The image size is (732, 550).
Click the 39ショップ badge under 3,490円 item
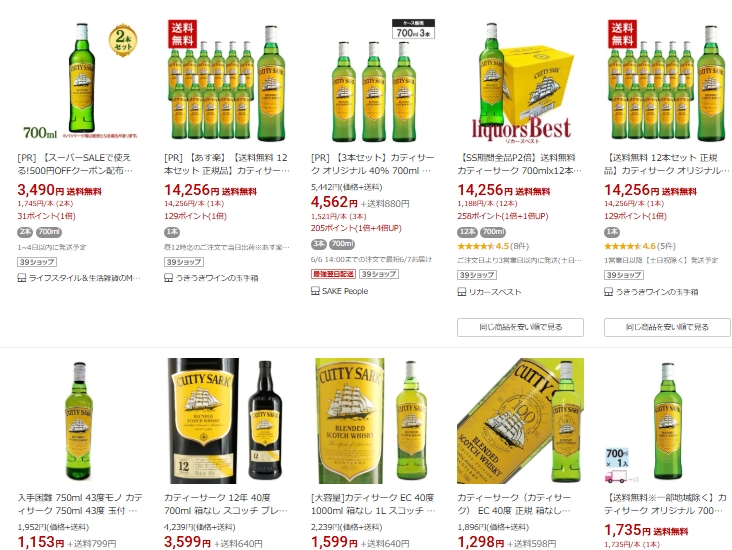(37, 262)
